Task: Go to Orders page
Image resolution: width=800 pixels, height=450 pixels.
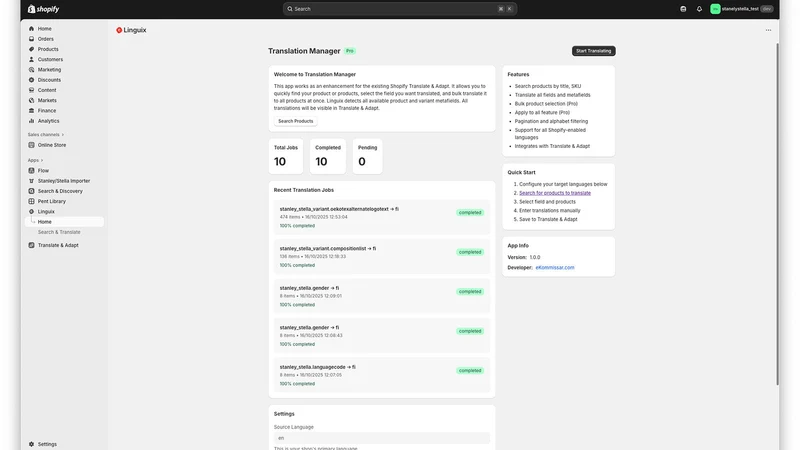Action: (x=45, y=39)
